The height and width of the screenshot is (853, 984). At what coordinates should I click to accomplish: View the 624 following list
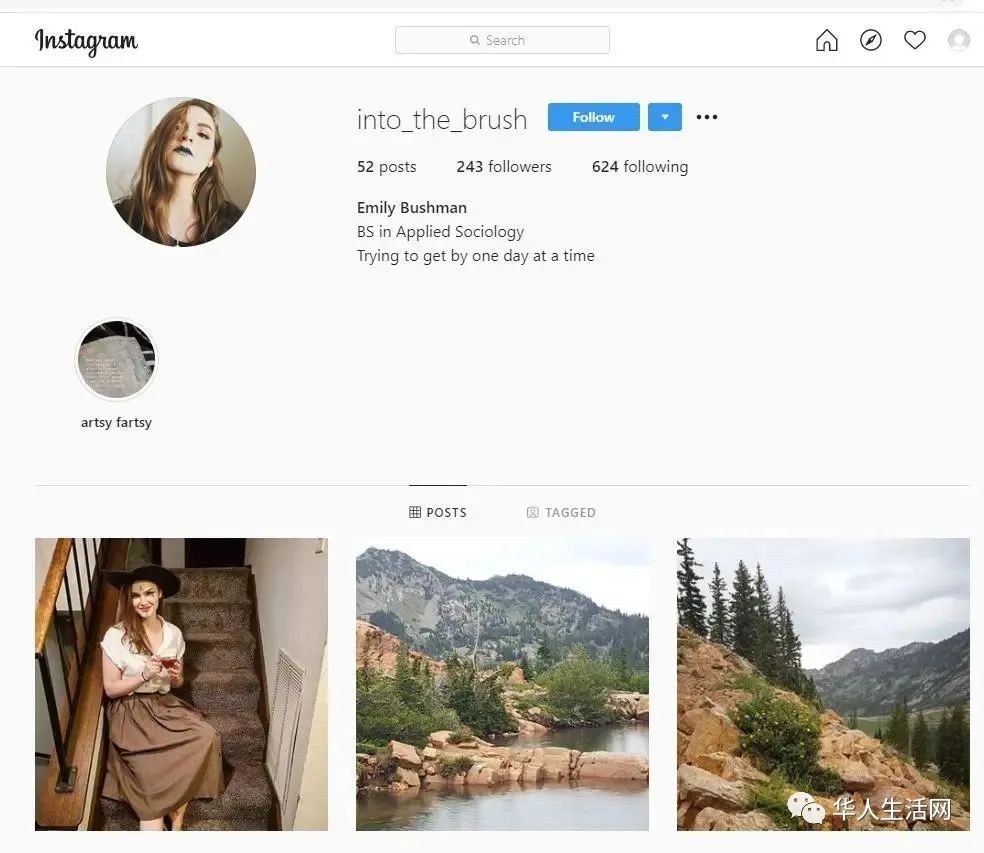(640, 166)
